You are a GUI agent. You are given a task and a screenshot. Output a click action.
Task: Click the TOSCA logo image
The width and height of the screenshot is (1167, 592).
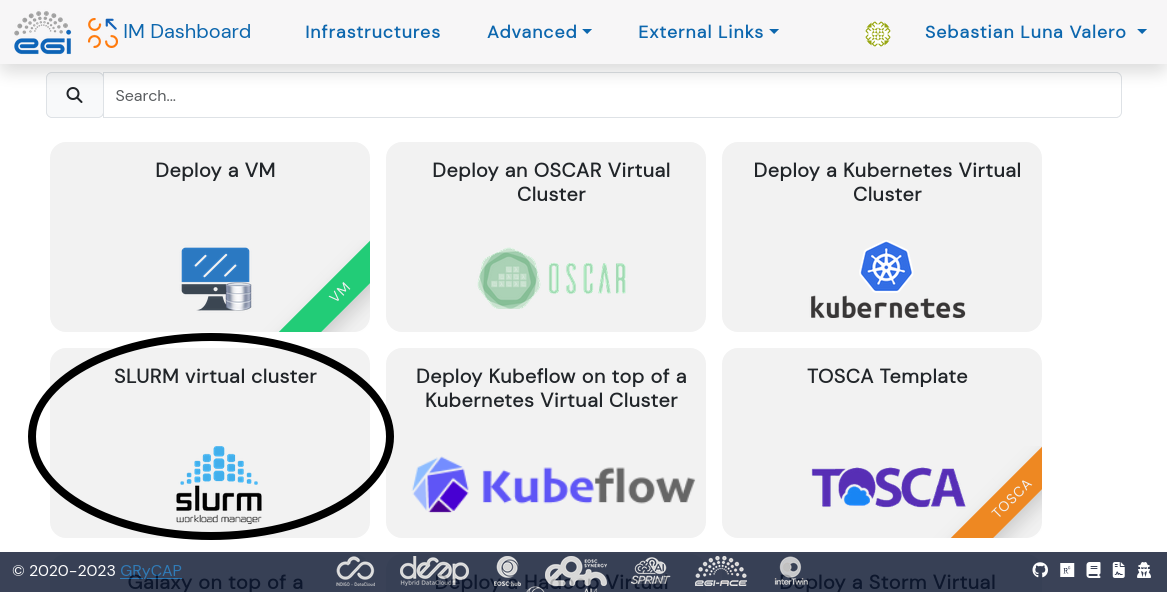point(888,488)
